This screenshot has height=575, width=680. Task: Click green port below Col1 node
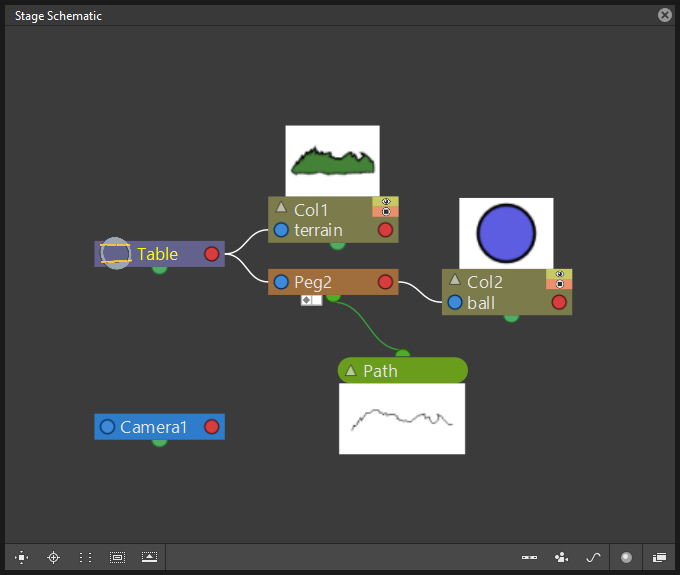coord(337,245)
